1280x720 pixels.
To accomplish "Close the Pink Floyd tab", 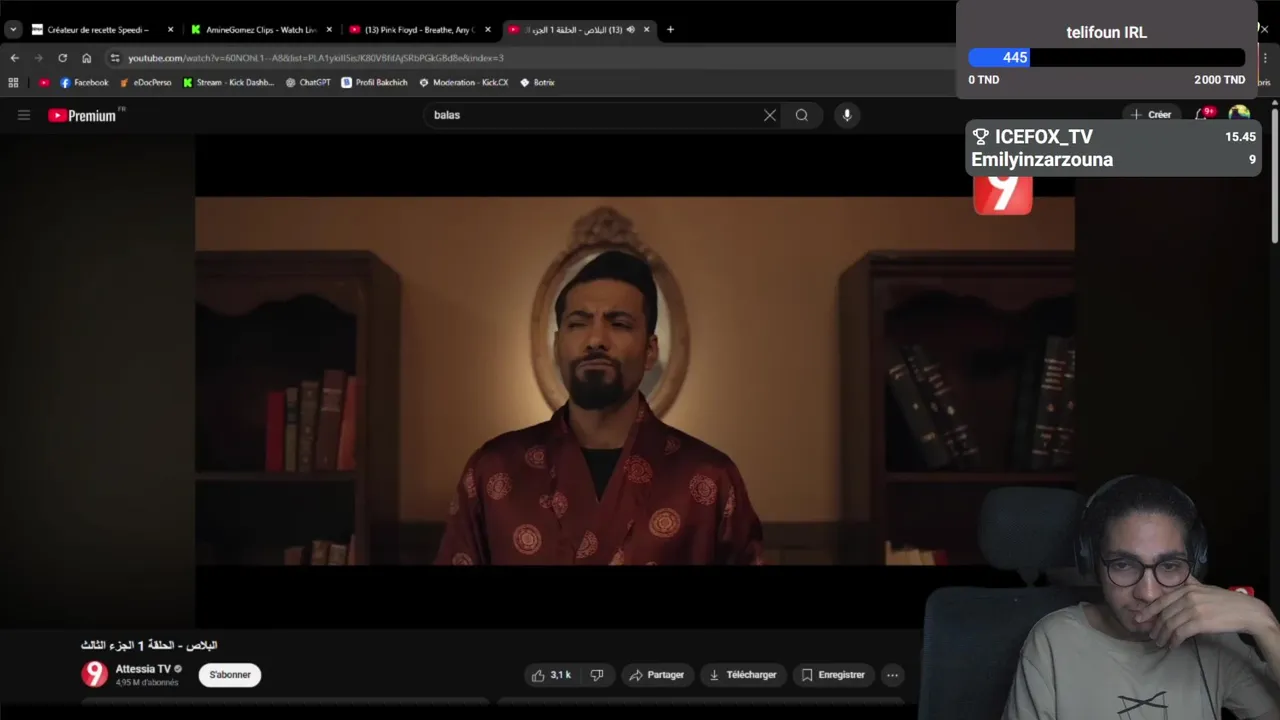I will pos(488,29).
